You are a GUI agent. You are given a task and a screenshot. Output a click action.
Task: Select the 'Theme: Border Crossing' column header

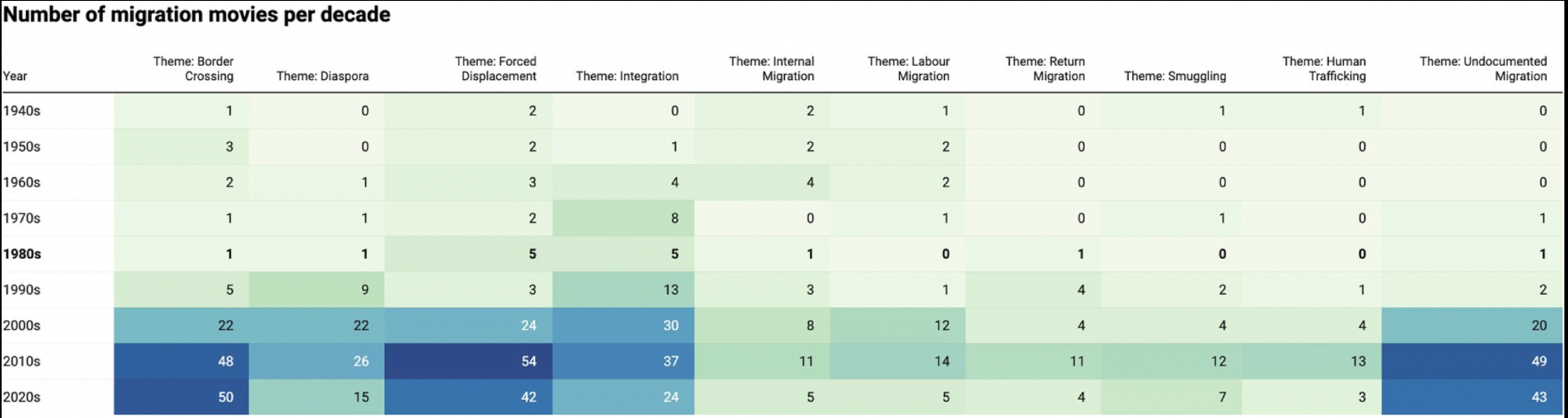click(194, 69)
